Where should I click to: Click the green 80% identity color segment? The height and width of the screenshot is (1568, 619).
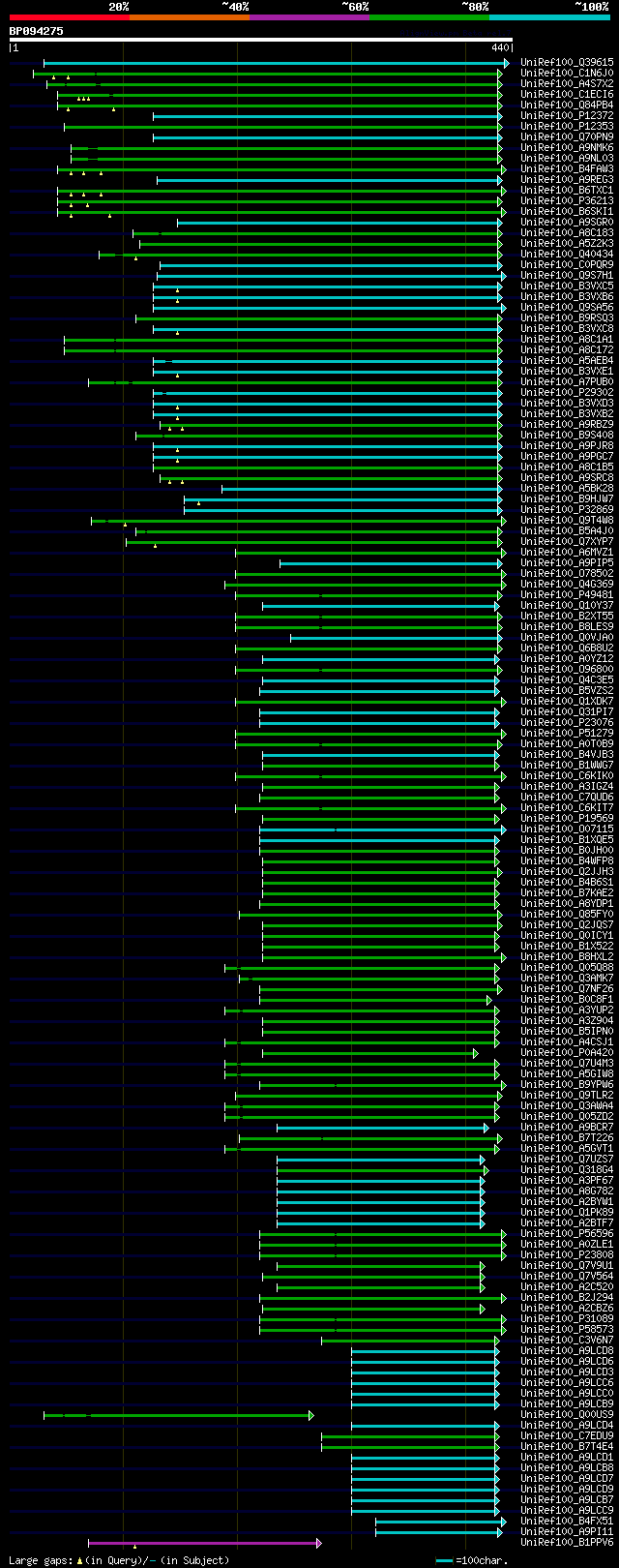[429, 17]
